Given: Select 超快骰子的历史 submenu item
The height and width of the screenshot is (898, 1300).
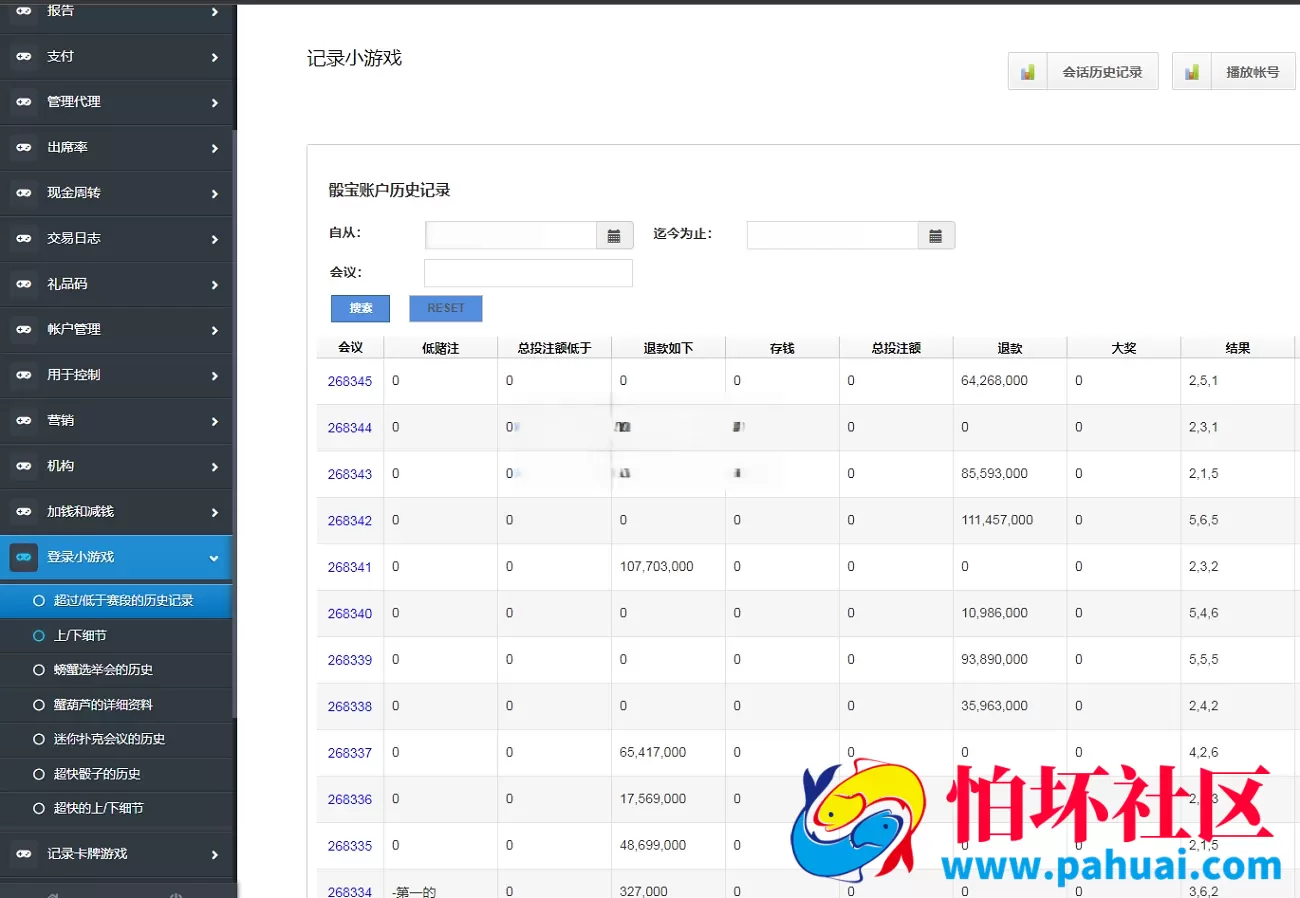Looking at the screenshot, I should tap(116, 774).
